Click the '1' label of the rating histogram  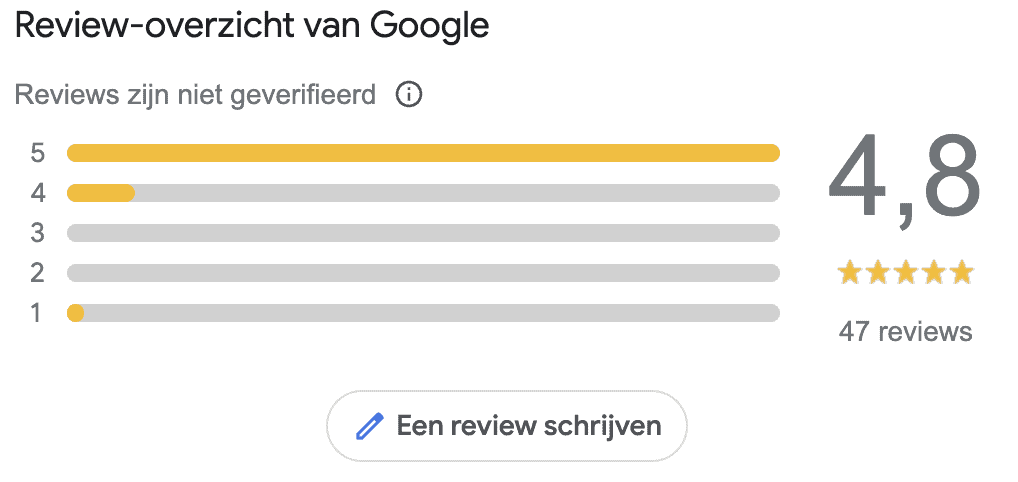(38, 313)
